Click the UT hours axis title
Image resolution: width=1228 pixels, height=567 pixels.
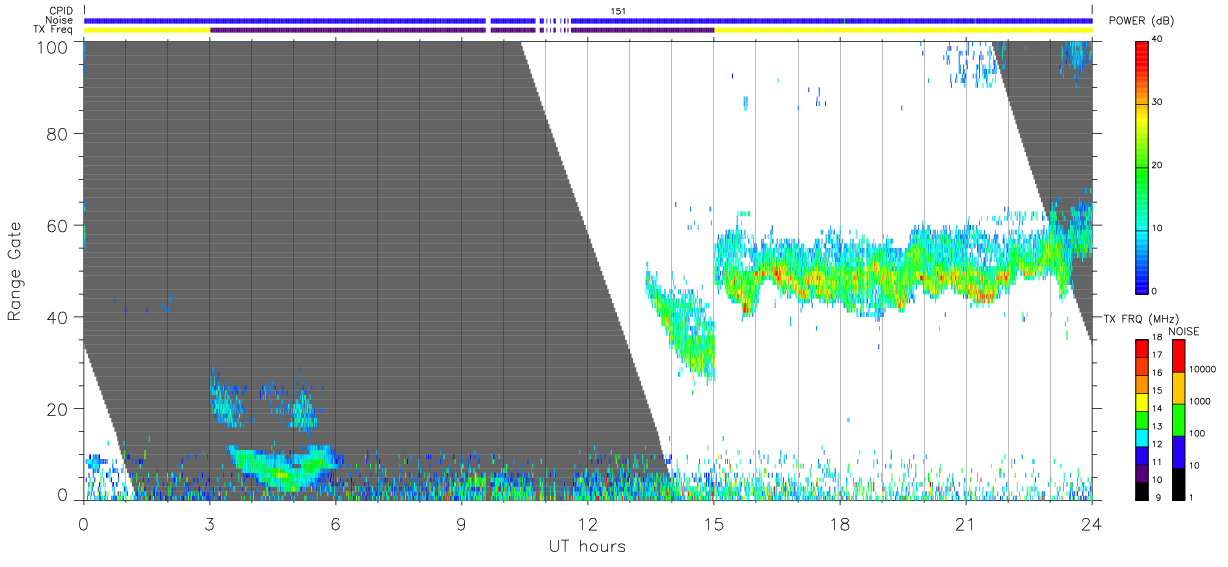click(587, 546)
